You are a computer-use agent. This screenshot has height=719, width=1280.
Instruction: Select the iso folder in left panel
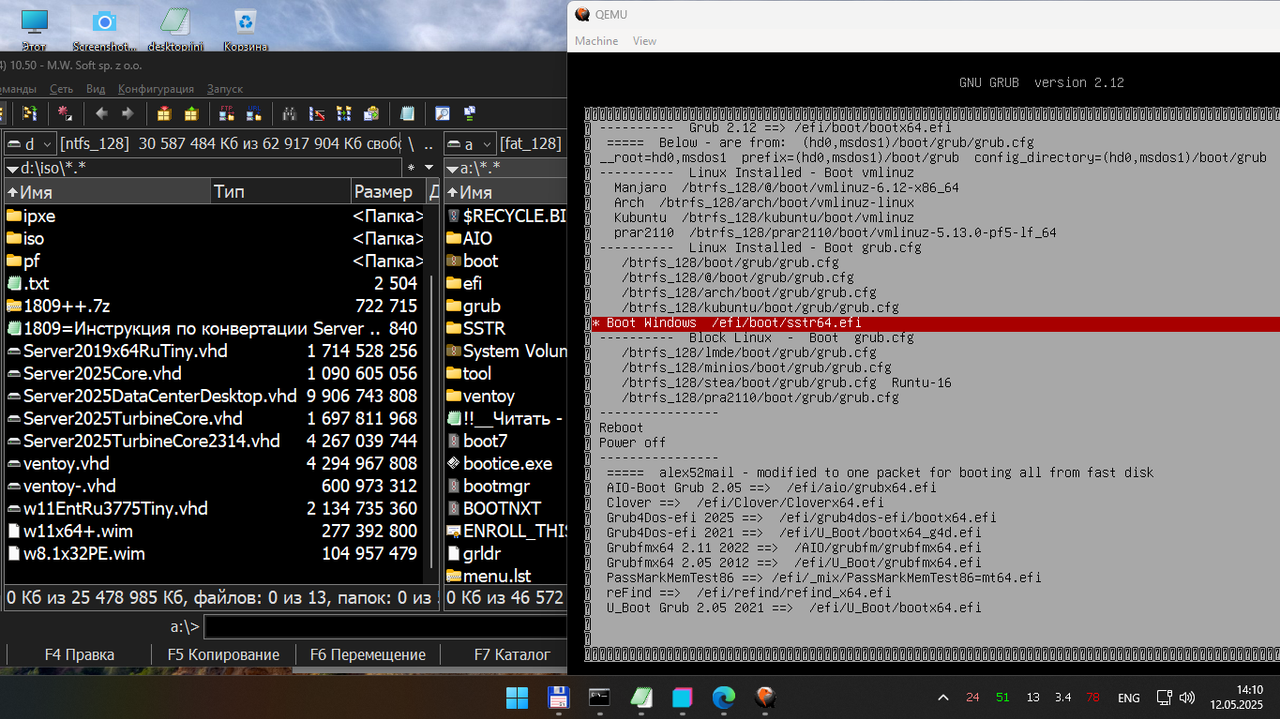coord(214,238)
